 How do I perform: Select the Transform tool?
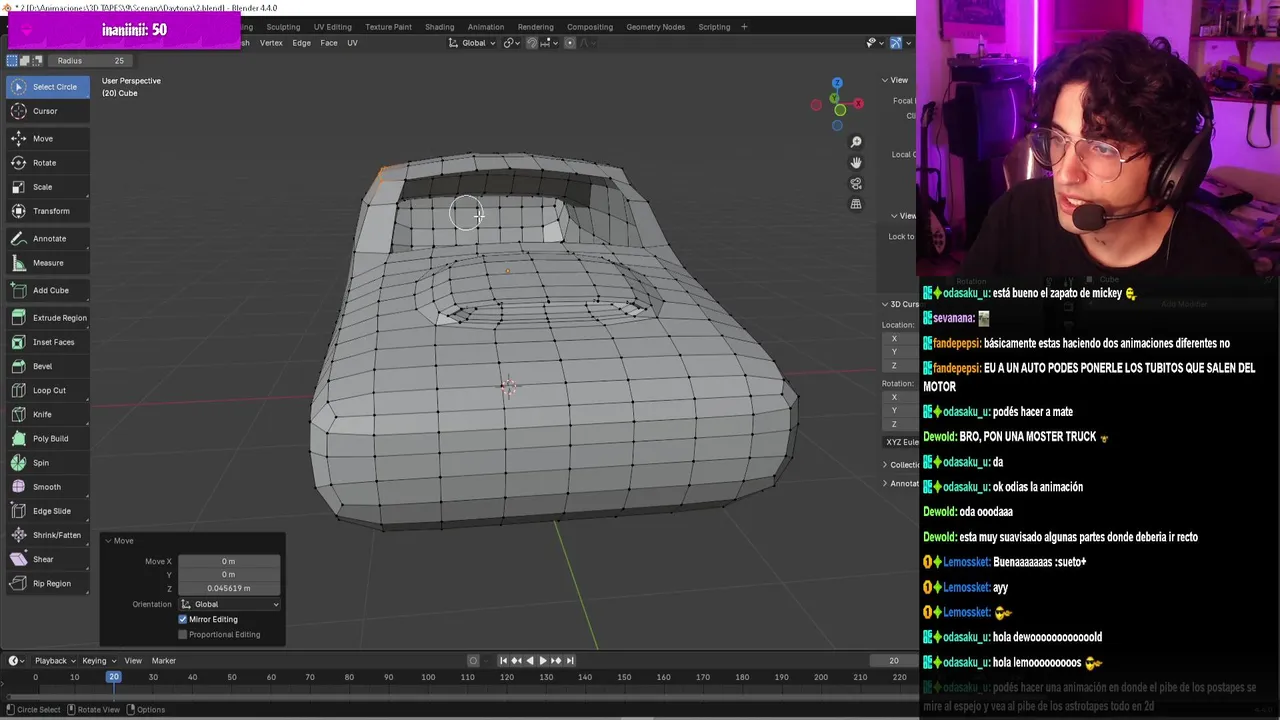[x=47, y=211]
